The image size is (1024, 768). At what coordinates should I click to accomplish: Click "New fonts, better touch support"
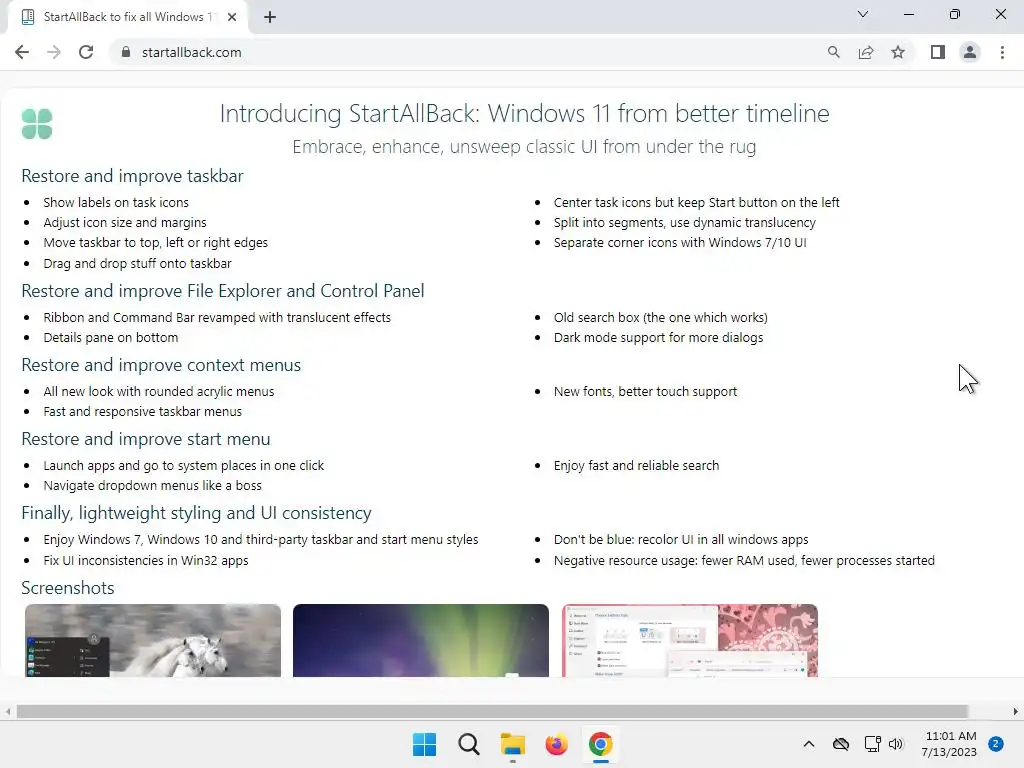click(645, 391)
